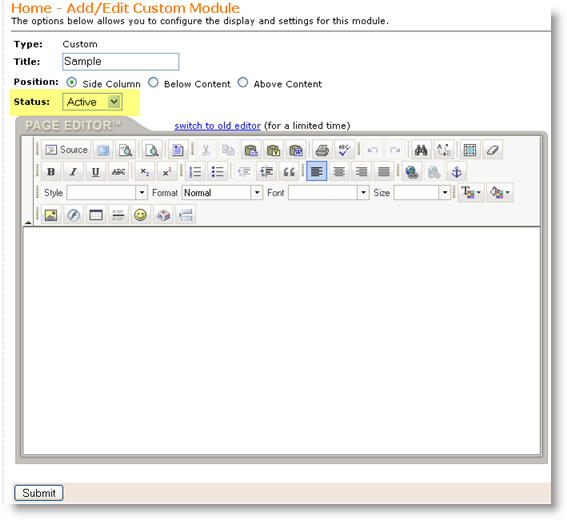Open the text color picker
567x520 pixels.
click(470, 192)
